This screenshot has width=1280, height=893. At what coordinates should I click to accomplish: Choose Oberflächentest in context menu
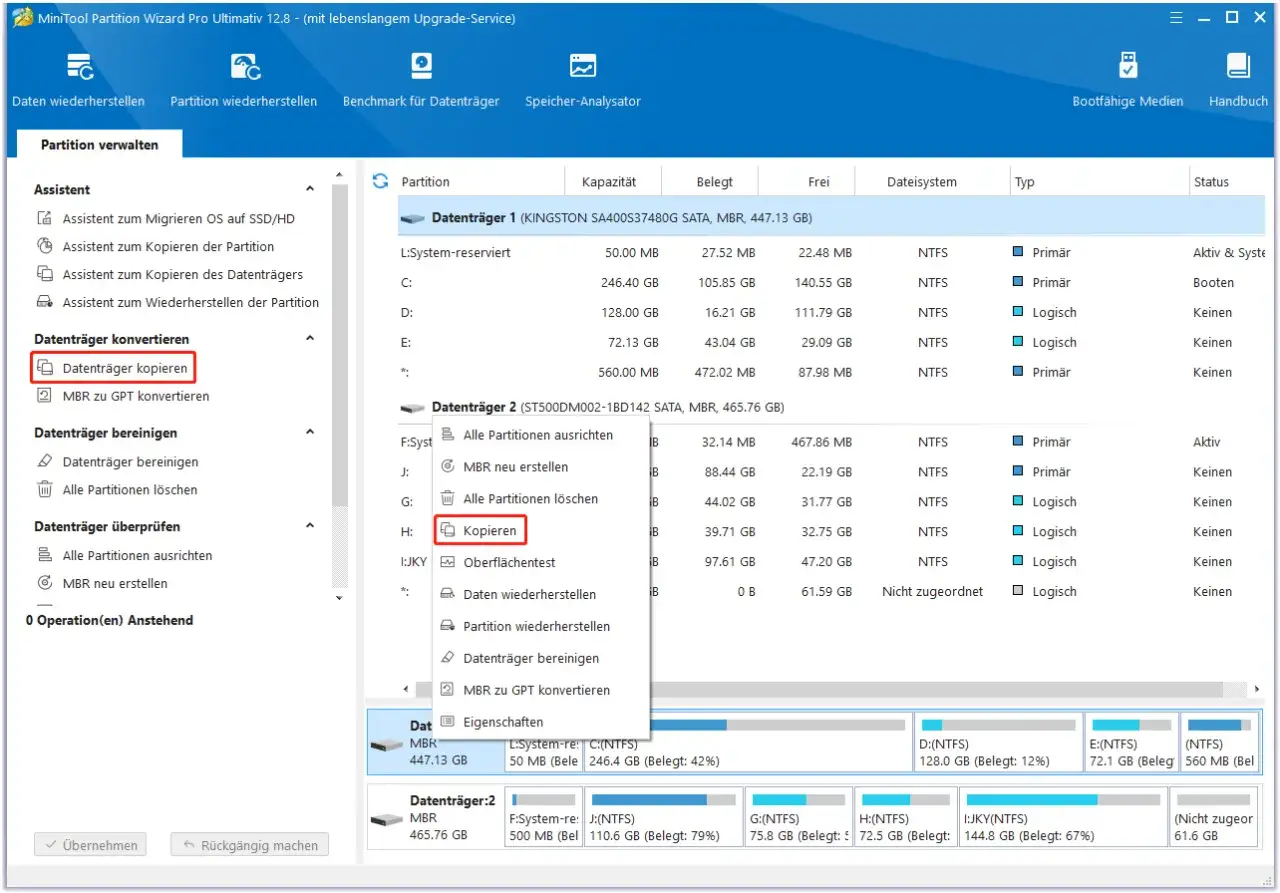click(x=541, y=562)
